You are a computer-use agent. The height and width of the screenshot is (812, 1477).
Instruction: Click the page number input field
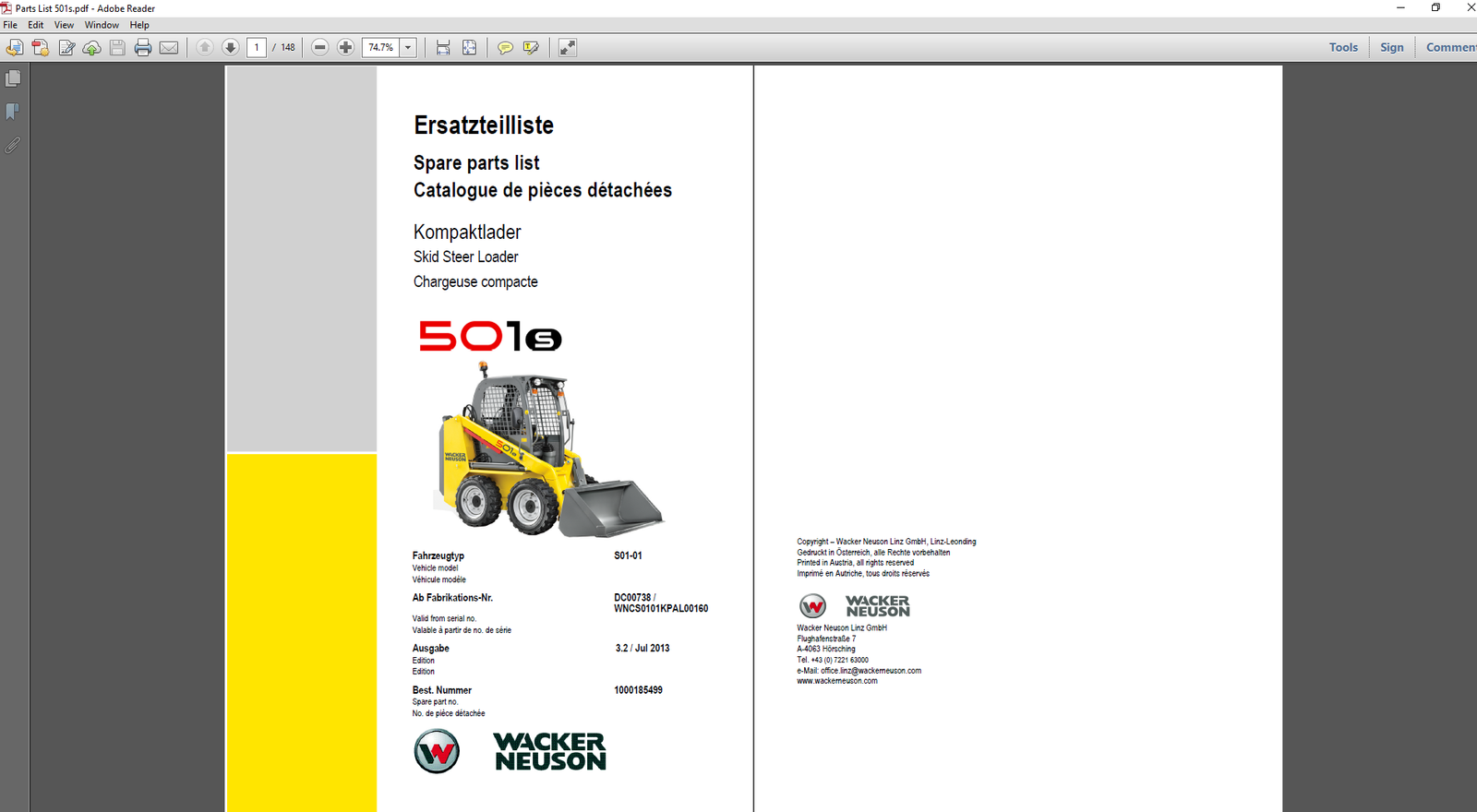click(x=257, y=48)
